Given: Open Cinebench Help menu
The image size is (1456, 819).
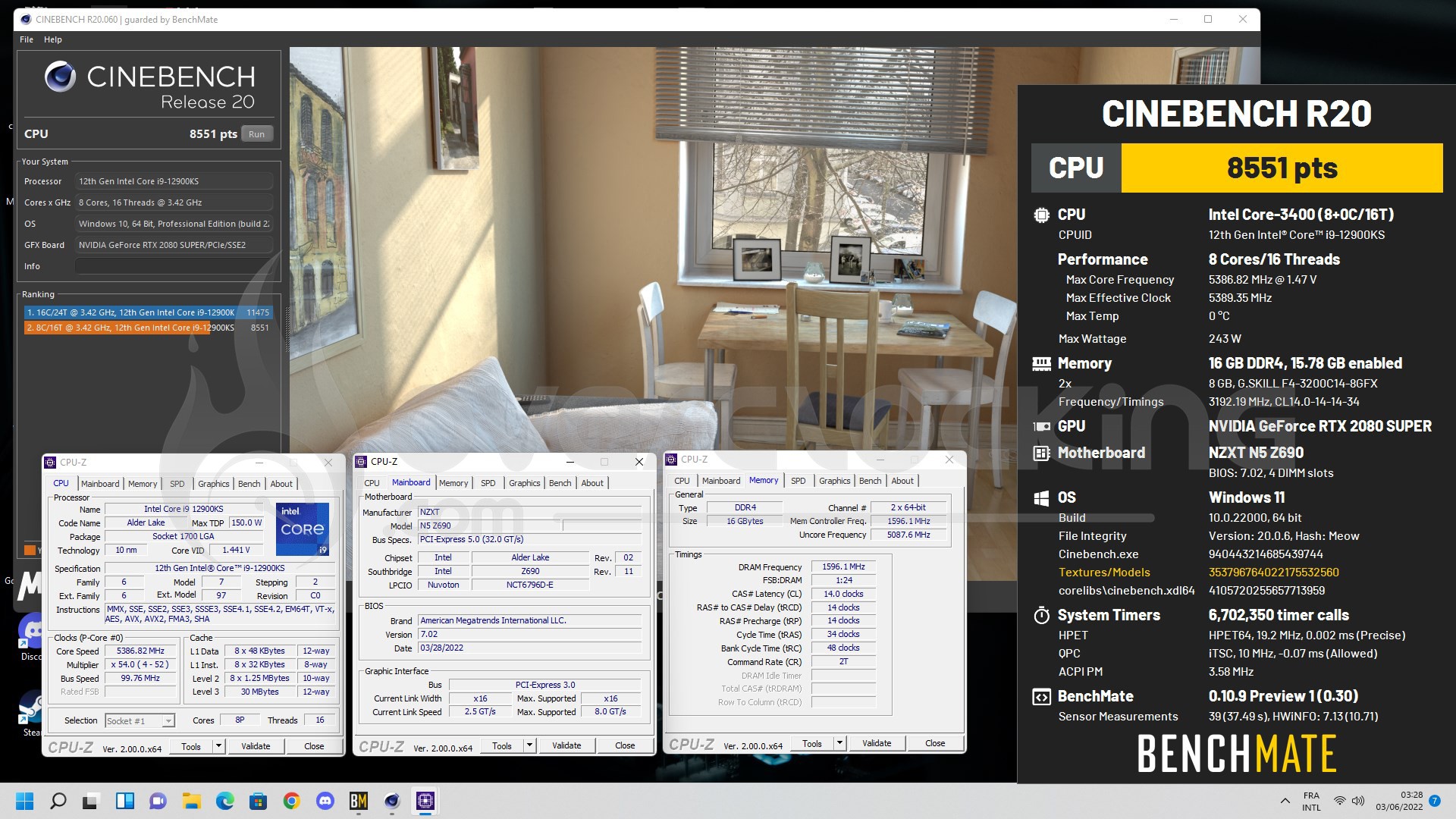Looking at the screenshot, I should click(53, 39).
